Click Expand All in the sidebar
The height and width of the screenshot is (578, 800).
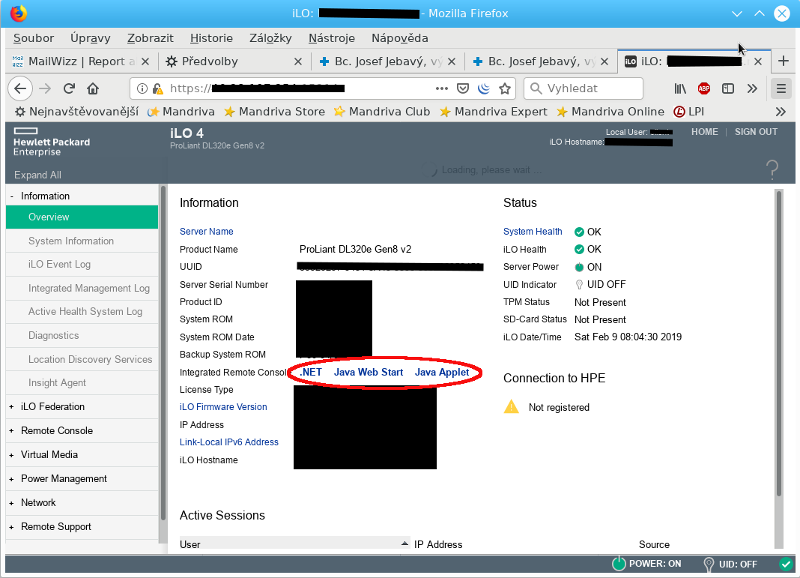tap(38, 175)
